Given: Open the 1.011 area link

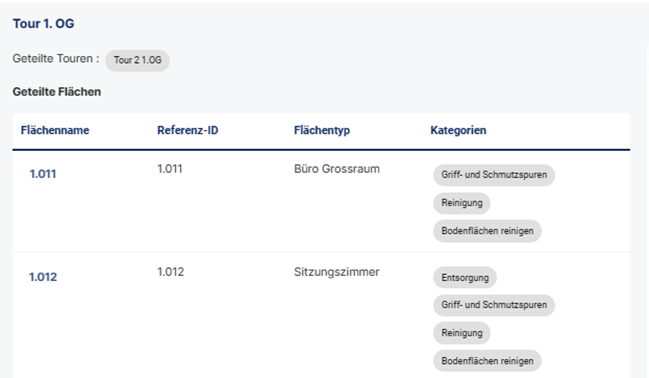Looking at the screenshot, I should point(43,174).
